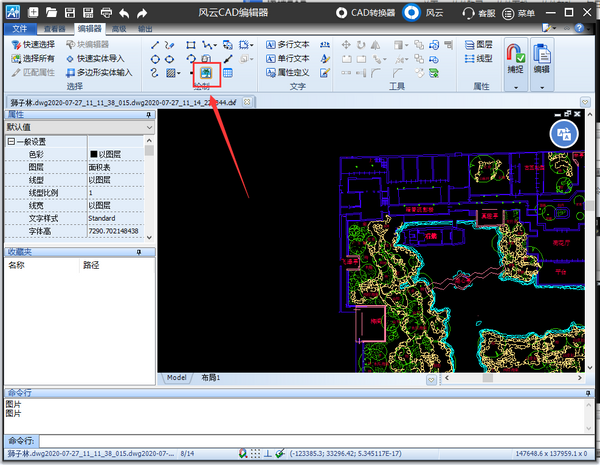Collapse the 一般设置 section
Viewport: 600px width, 465px height.
pos(11,141)
